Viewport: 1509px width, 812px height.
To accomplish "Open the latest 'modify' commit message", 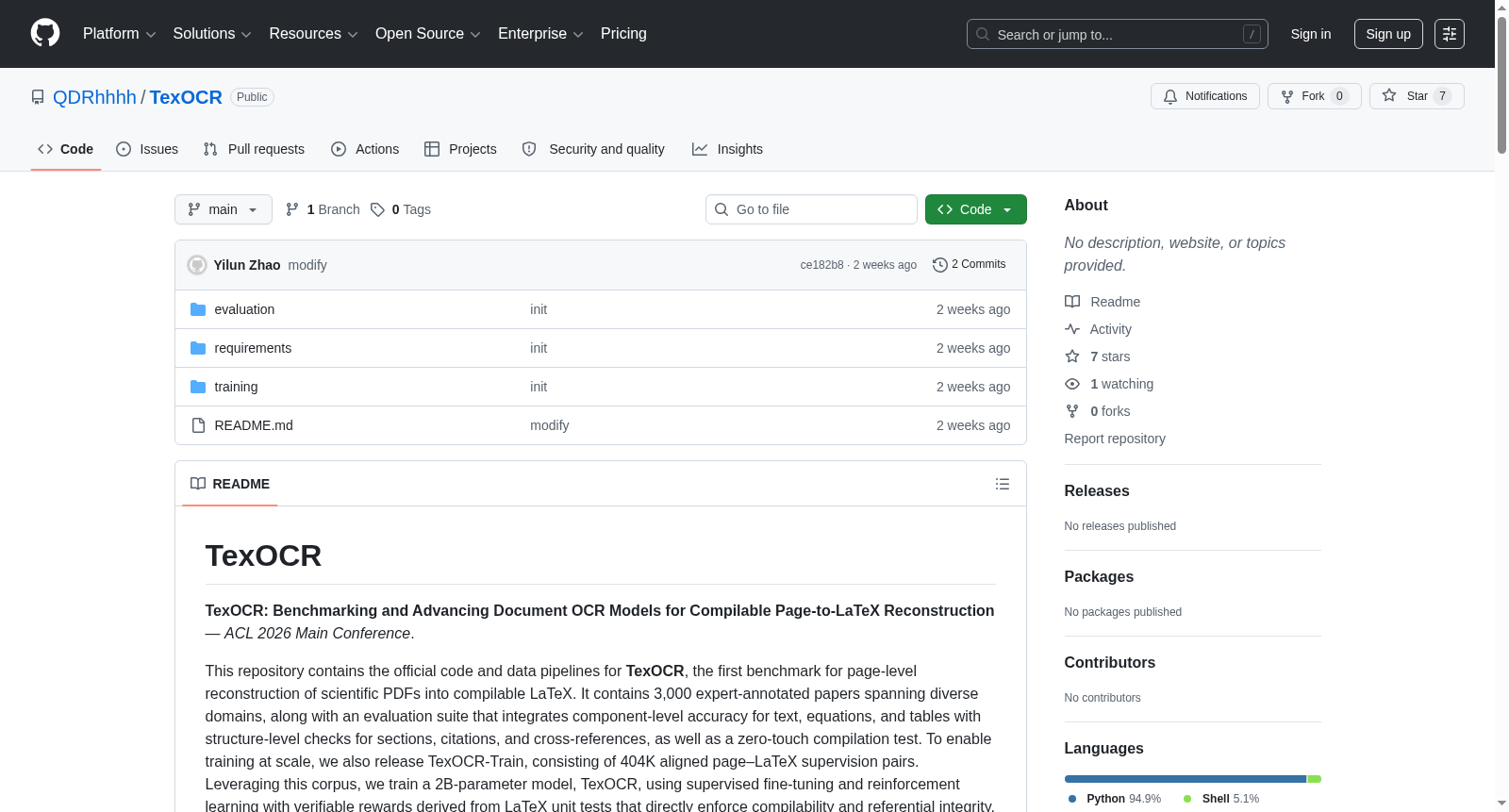I will 307,265.
